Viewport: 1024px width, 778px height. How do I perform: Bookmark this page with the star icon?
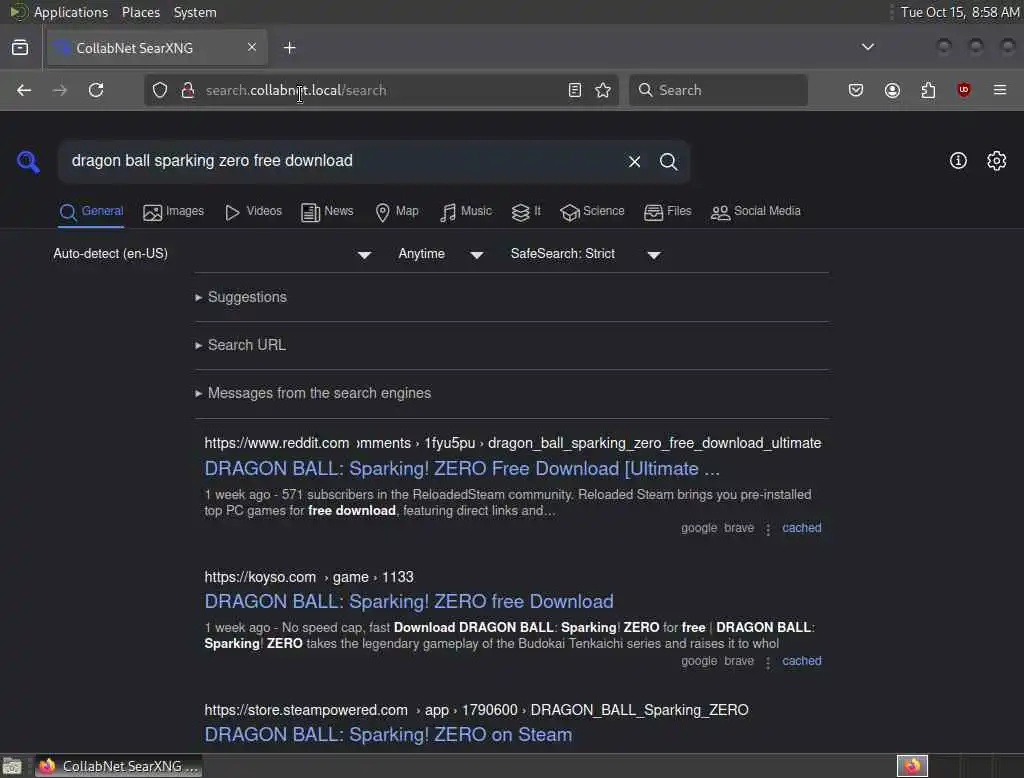[603, 90]
